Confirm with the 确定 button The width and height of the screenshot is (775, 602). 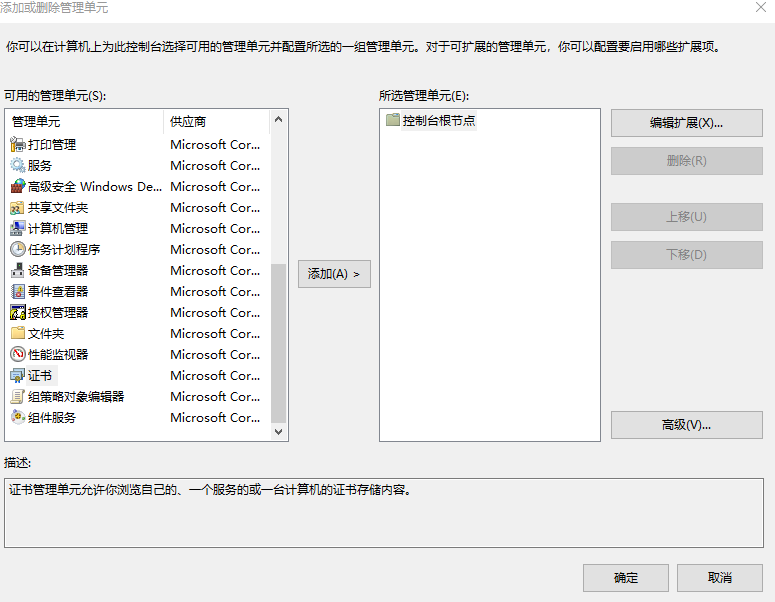pos(626,578)
